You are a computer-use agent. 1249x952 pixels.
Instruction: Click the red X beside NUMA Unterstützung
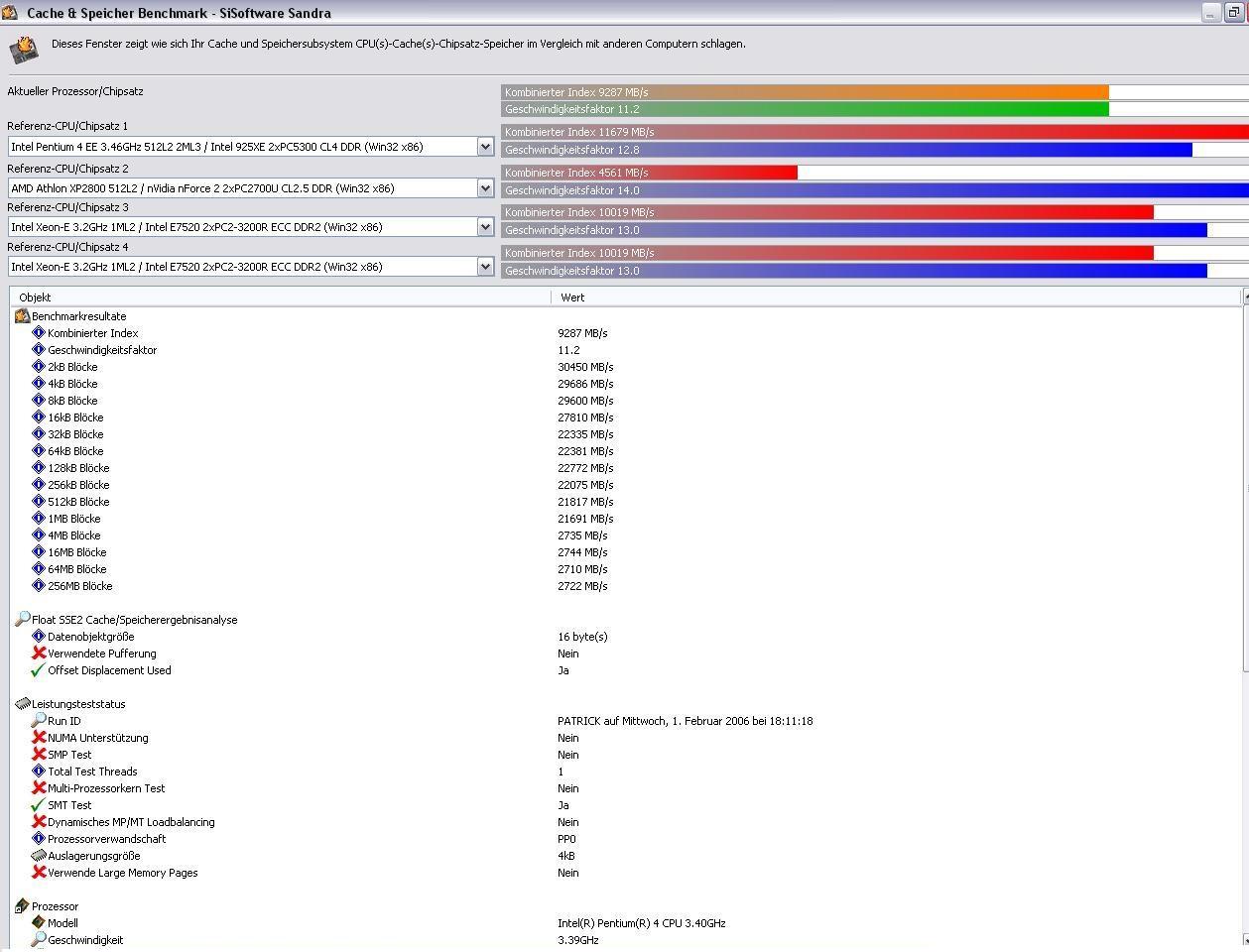tap(39, 738)
